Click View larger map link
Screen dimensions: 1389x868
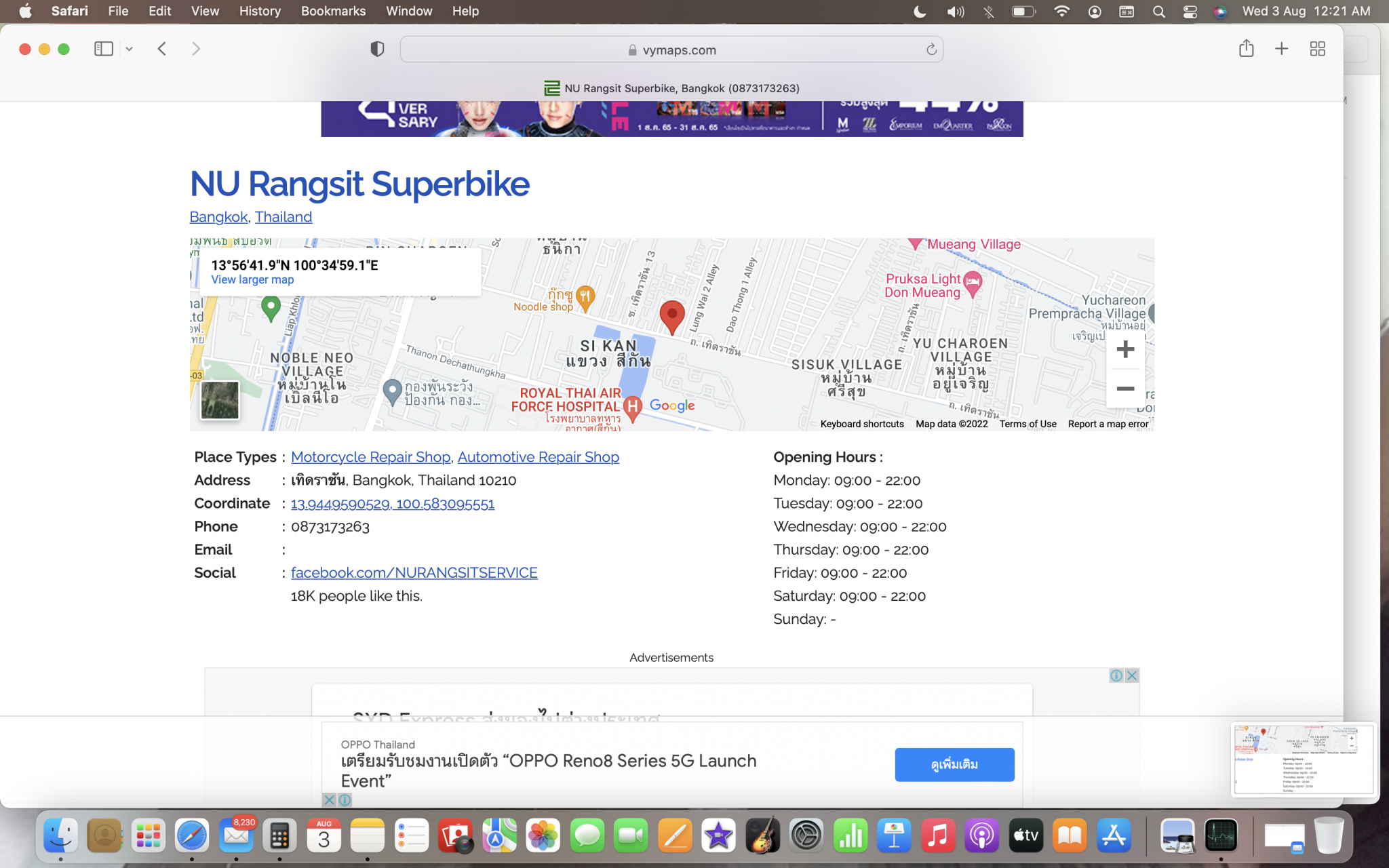(x=252, y=279)
